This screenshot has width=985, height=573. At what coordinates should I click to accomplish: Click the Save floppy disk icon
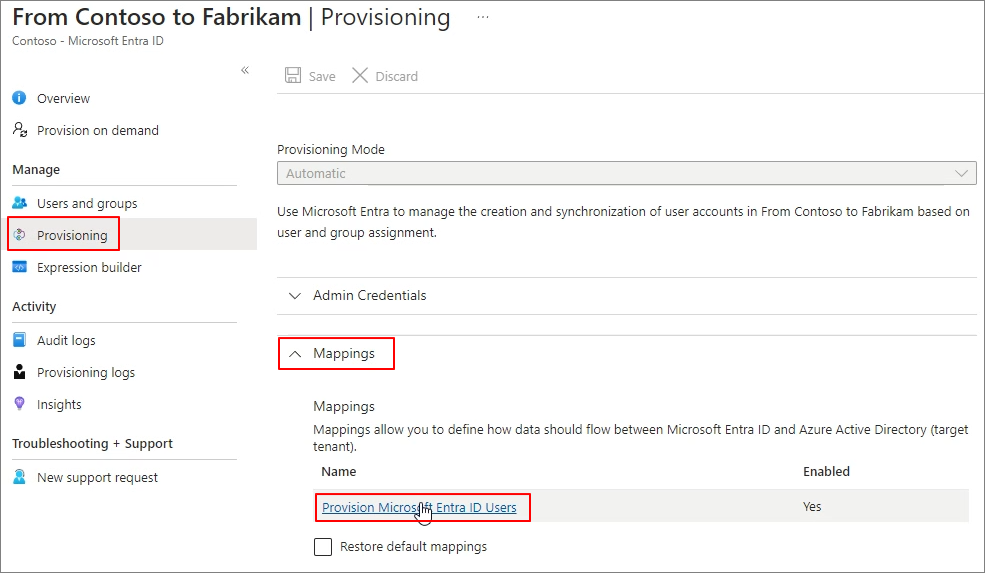(x=293, y=75)
